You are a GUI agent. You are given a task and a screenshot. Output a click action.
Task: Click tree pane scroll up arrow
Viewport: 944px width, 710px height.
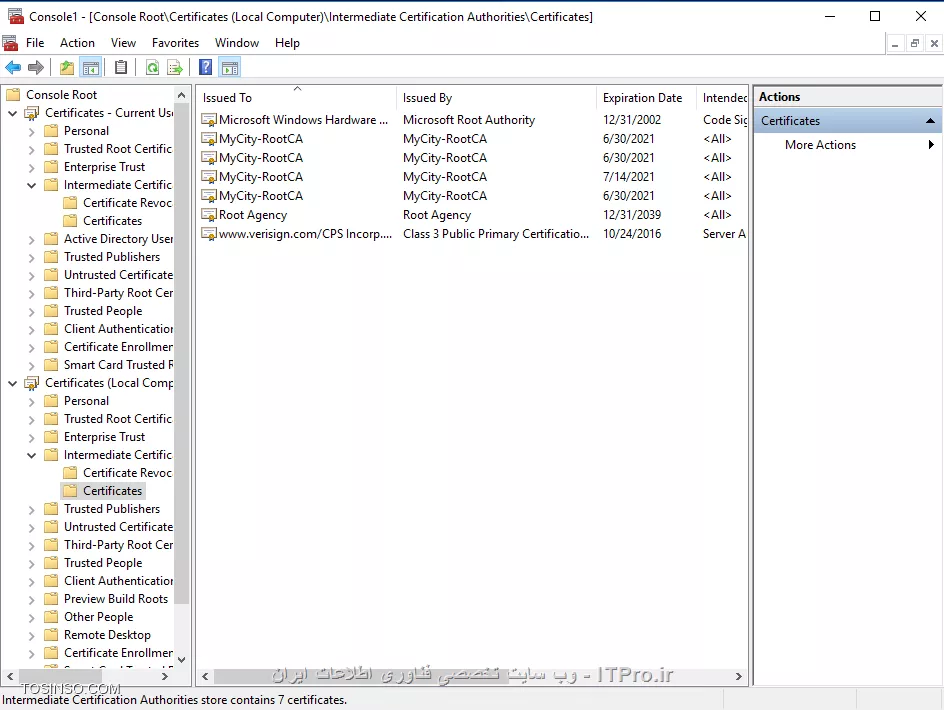point(181,95)
